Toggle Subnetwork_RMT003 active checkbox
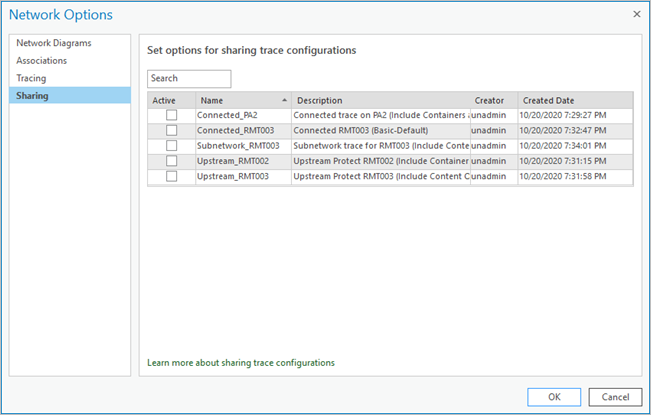 [x=171, y=146]
